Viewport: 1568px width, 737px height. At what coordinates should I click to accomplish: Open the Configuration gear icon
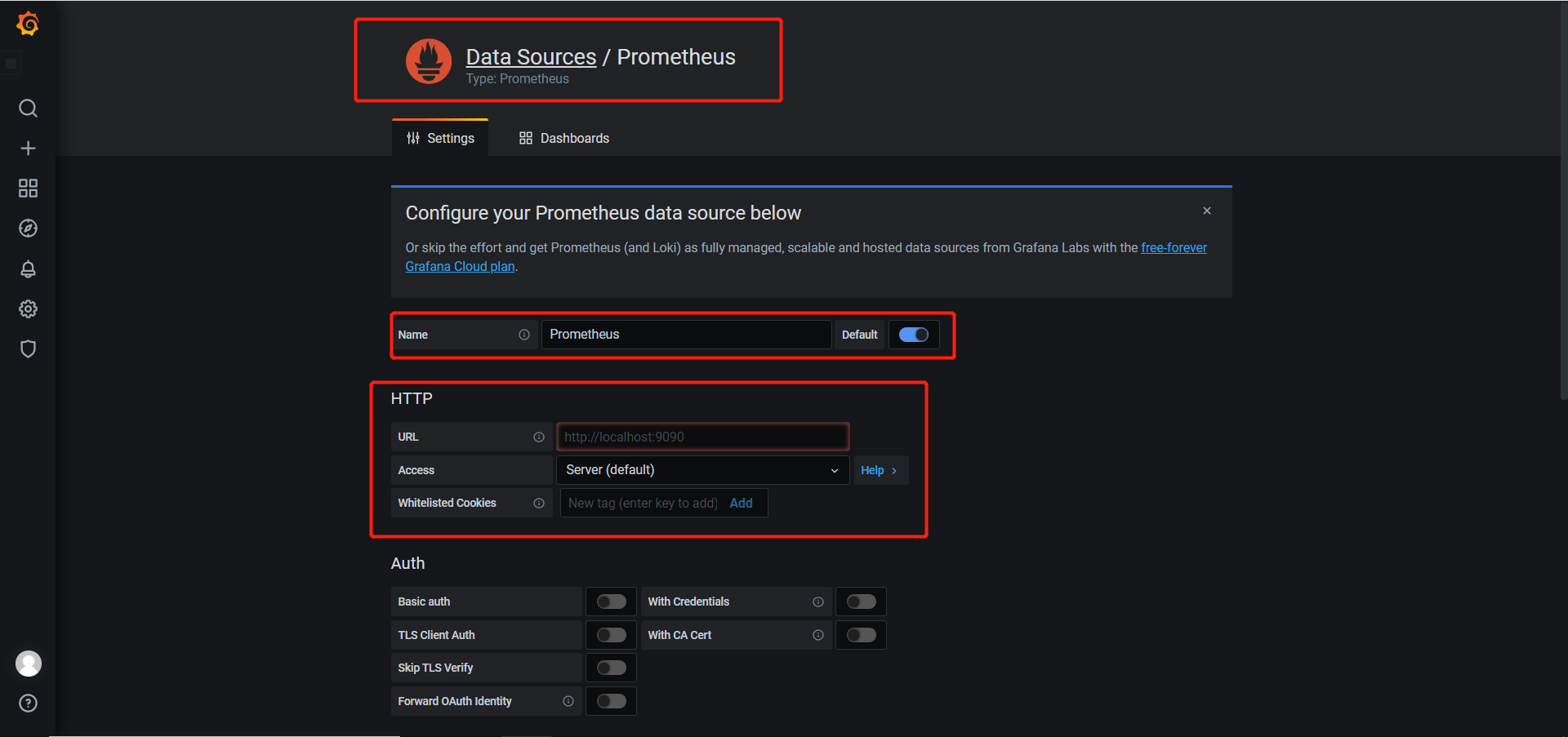28,309
